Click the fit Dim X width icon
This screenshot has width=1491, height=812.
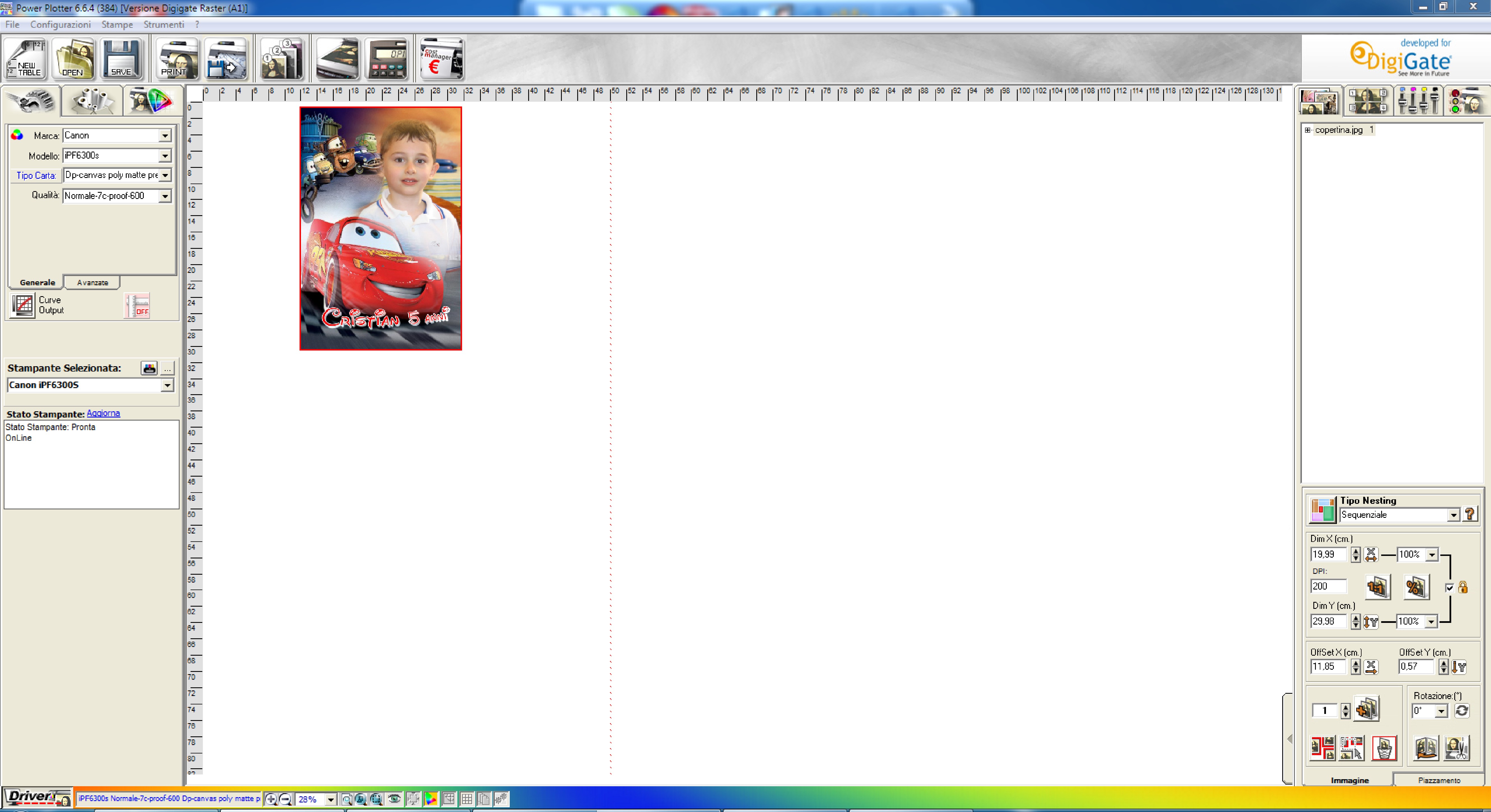(x=1371, y=555)
